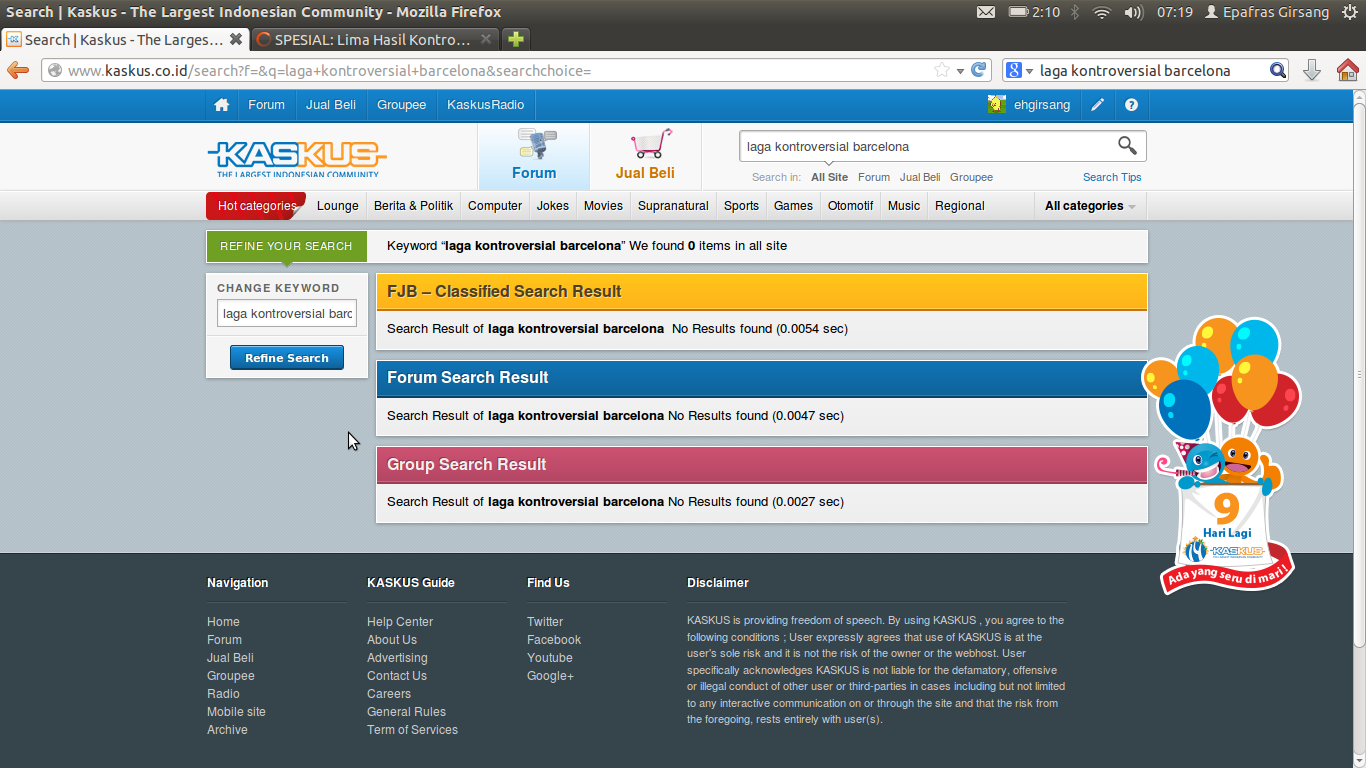The height and width of the screenshot is (768, 1366).
Task: Click the birthday balloons 9 Hari Lagi banner
Action: 1222,455
